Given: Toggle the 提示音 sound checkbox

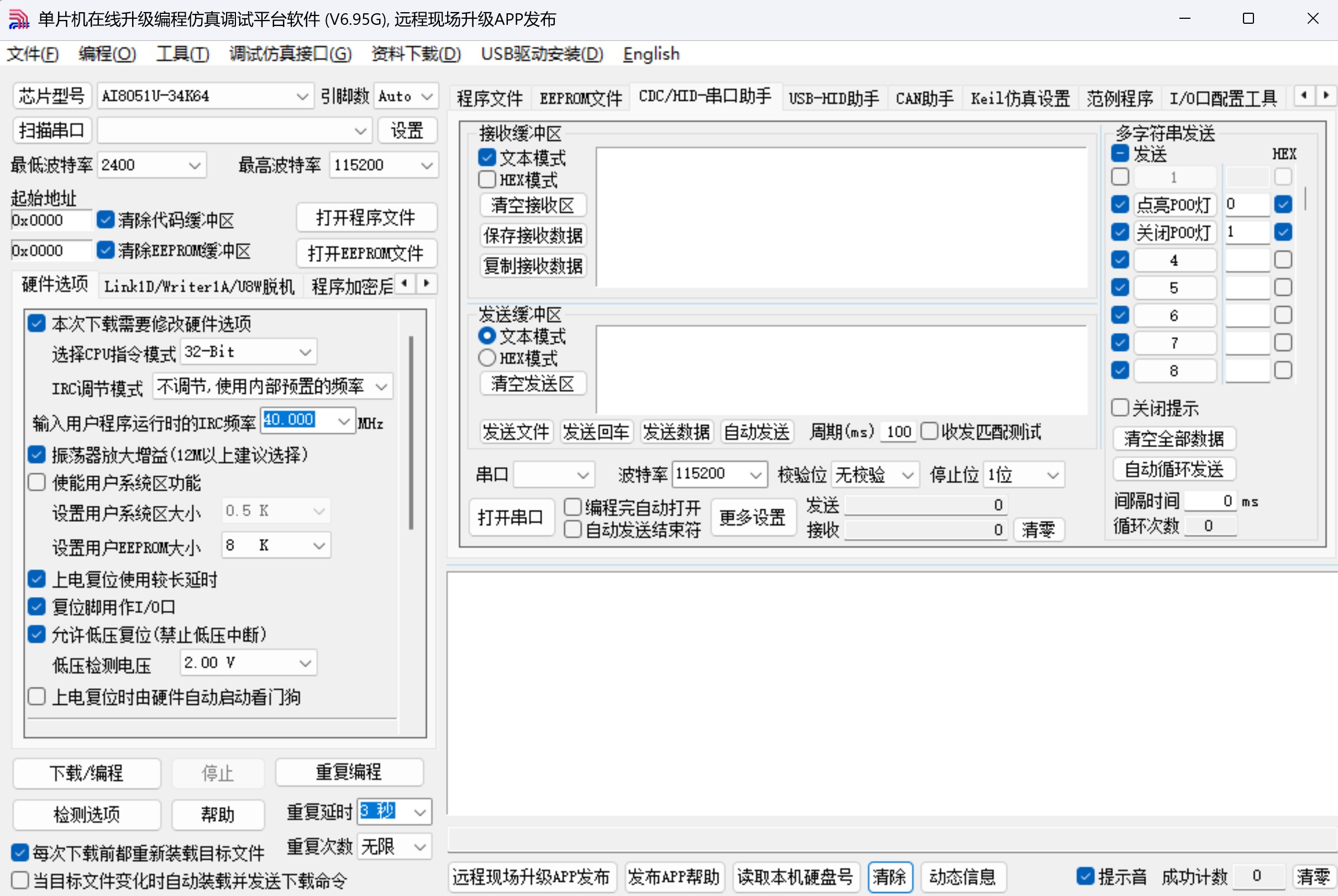Looking at the screenshot, I should (1085, 876).
